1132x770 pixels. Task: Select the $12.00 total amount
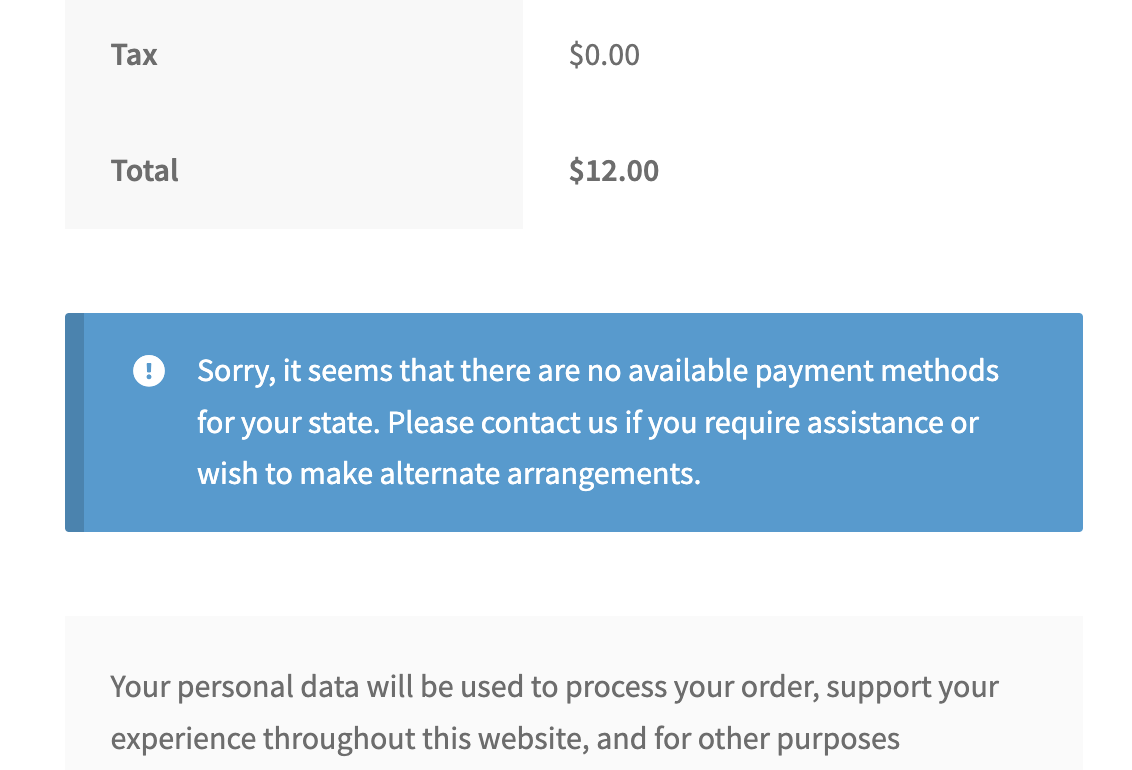point(614,171)
